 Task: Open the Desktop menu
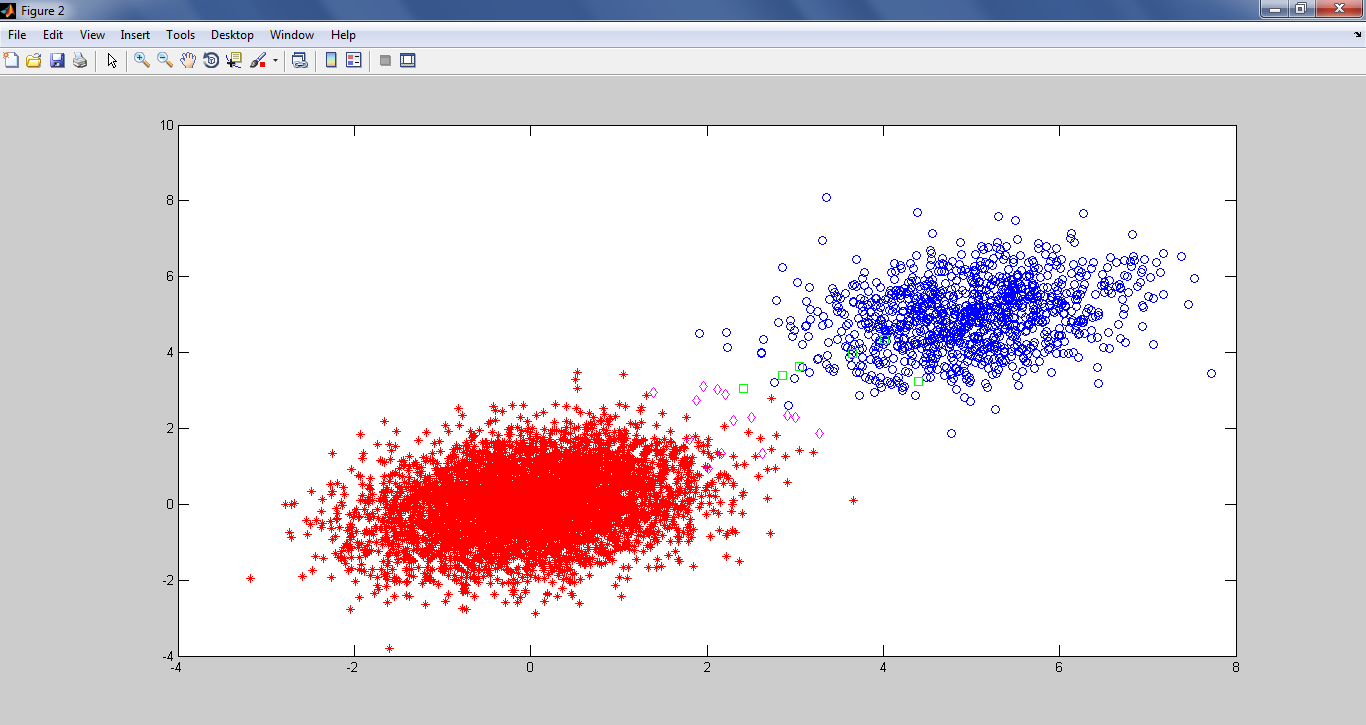pyautogui.click(x=232, y=35)
